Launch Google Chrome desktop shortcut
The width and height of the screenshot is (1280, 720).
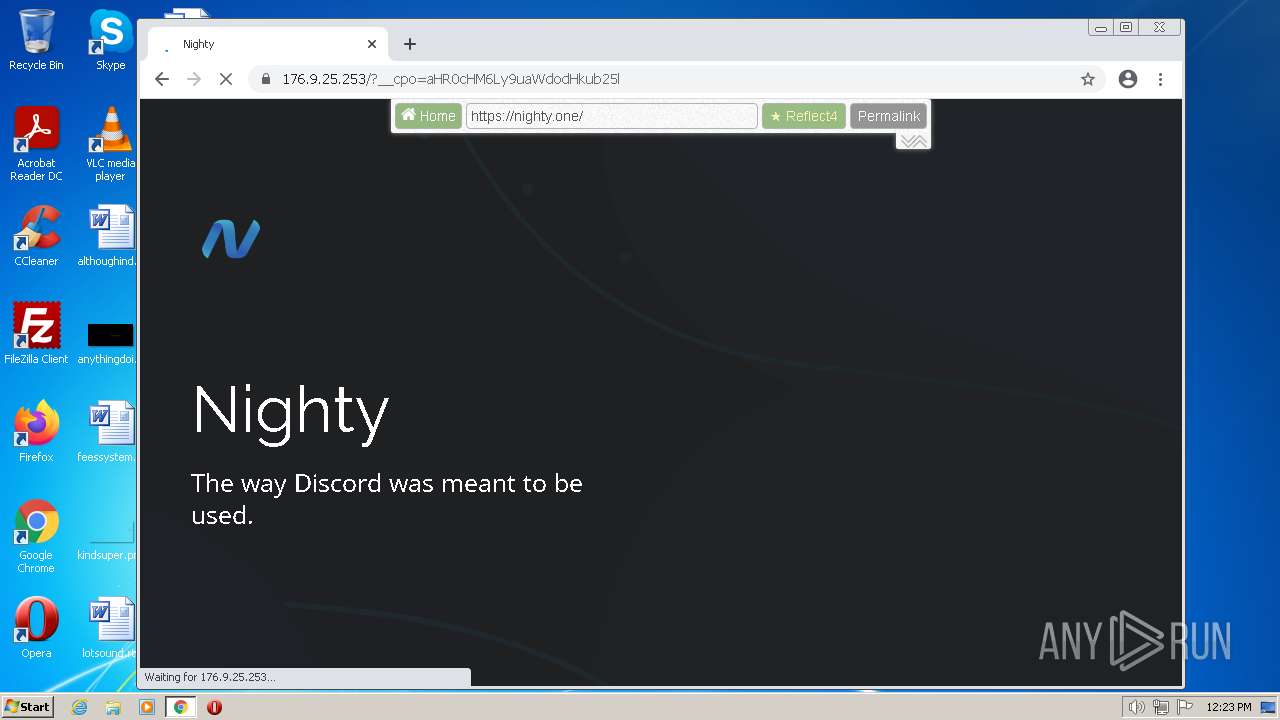coord(36,536)
